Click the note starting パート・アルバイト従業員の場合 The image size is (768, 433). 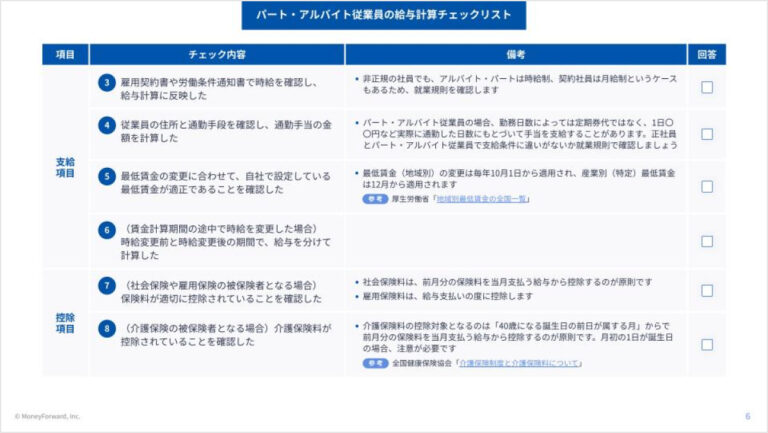pos(520,134)
